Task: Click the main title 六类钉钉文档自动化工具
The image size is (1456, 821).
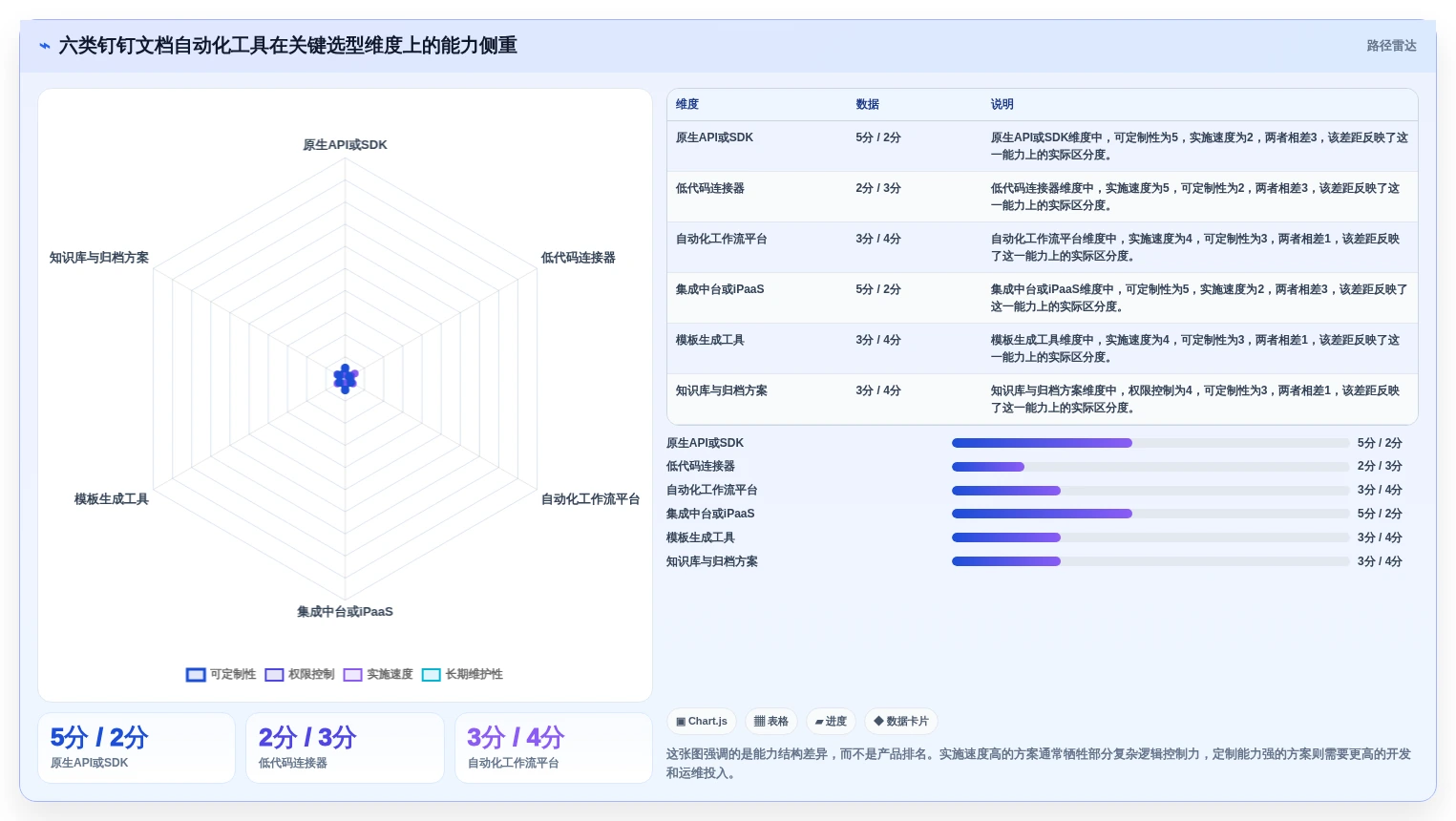Action: 287,46
